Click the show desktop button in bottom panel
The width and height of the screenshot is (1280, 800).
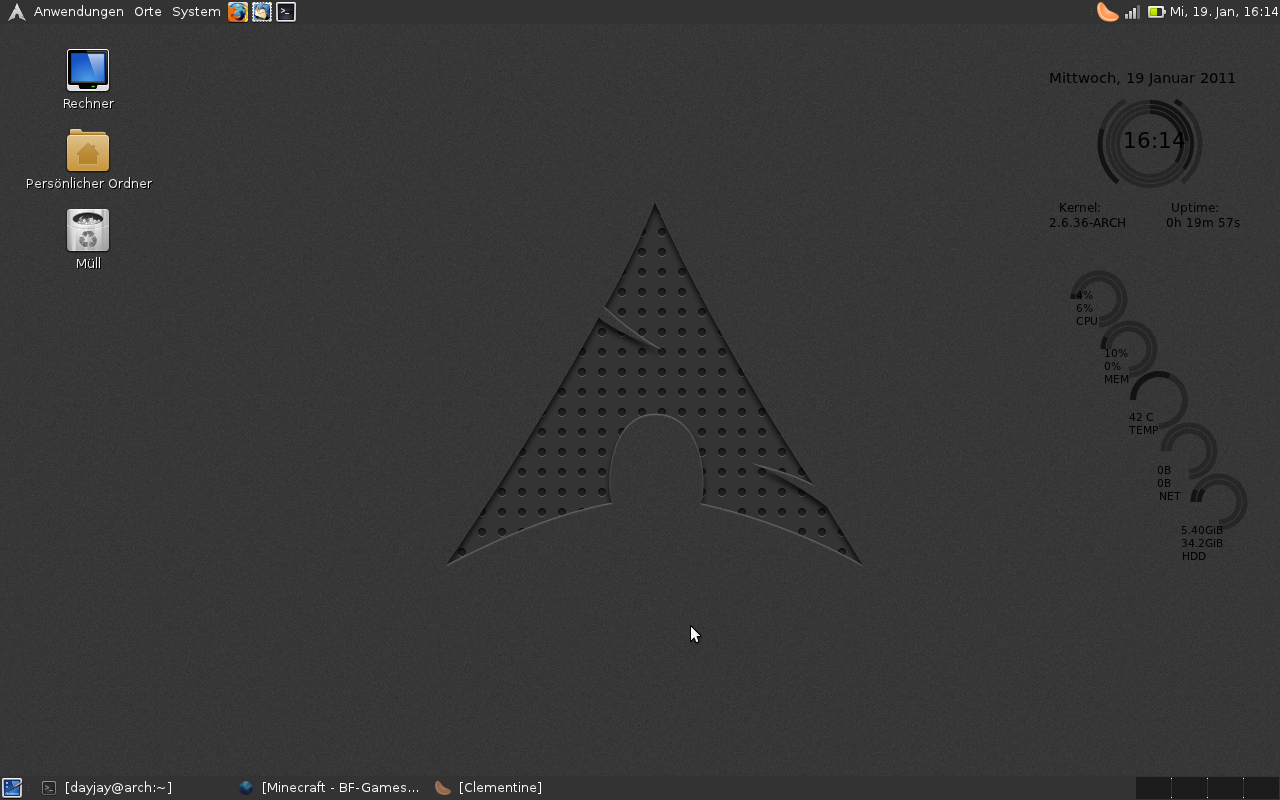click(x=12, y=788)
